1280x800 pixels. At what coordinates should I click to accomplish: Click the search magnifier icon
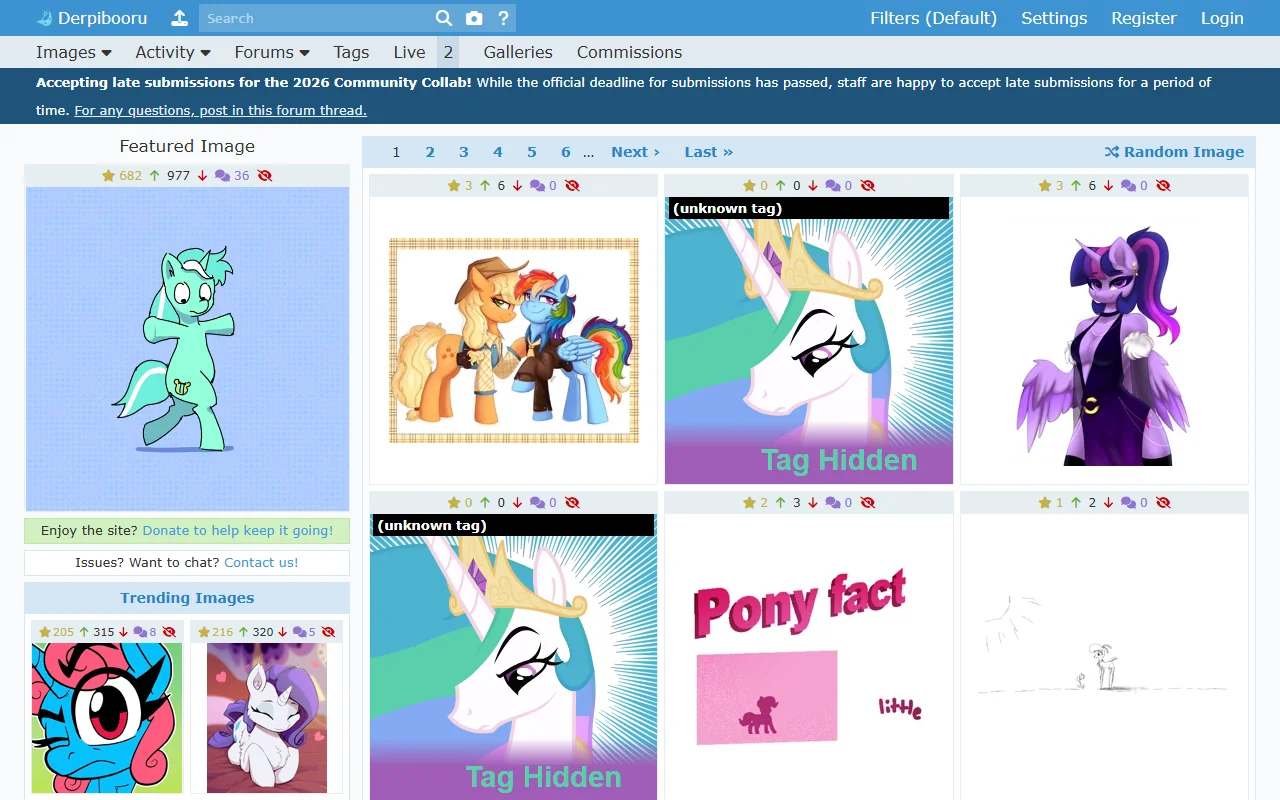tap(444, 17)
